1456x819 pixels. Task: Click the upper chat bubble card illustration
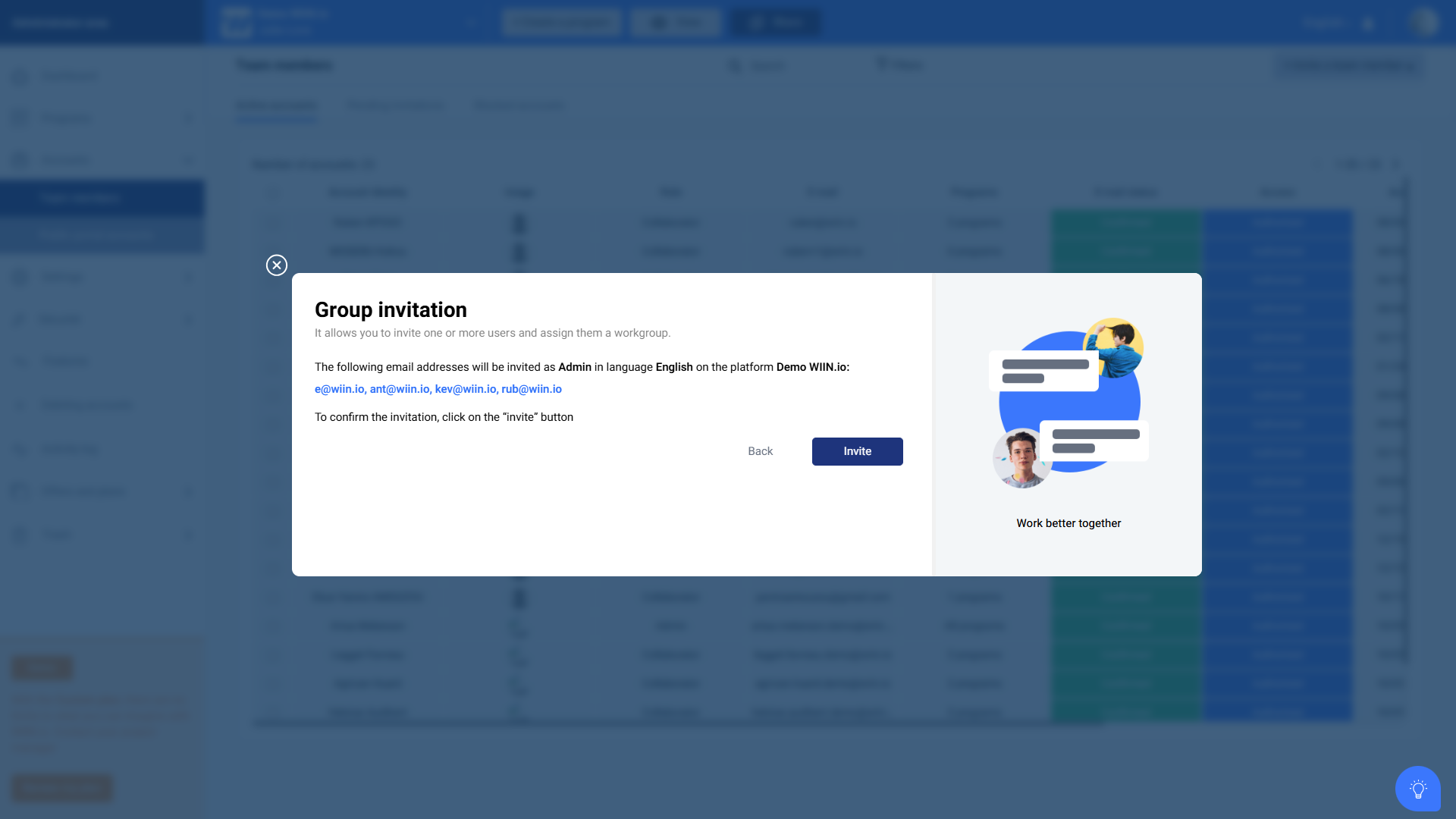click(1043, 371)
